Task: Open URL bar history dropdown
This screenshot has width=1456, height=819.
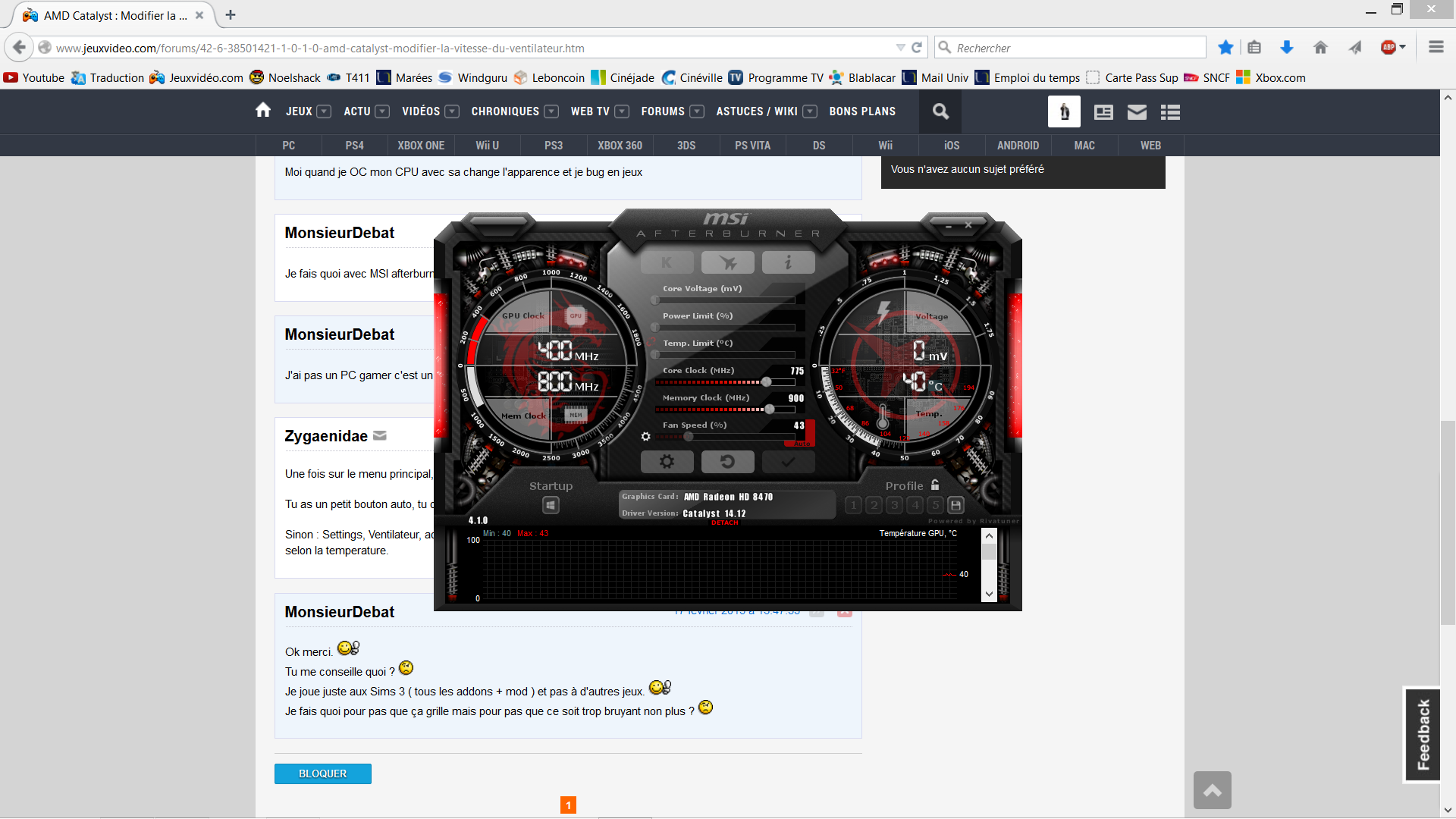Action: point(900,47)
